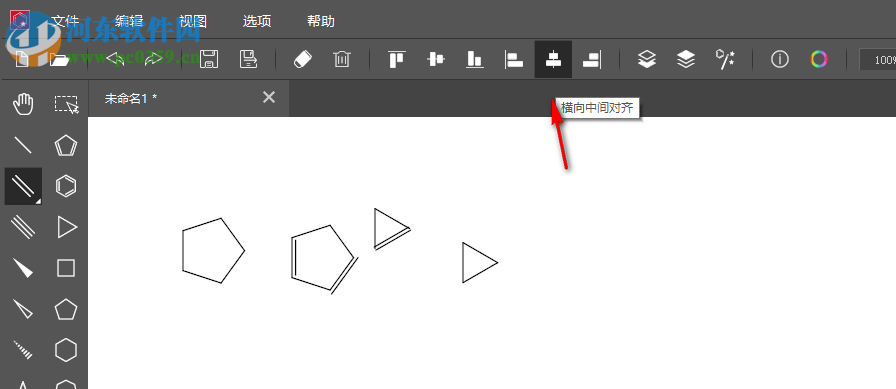Image resolution: width=896 pixels, height=389 pixels.
Task: Select the hollow wedge bond tool
Action: [x=23, y=309]
